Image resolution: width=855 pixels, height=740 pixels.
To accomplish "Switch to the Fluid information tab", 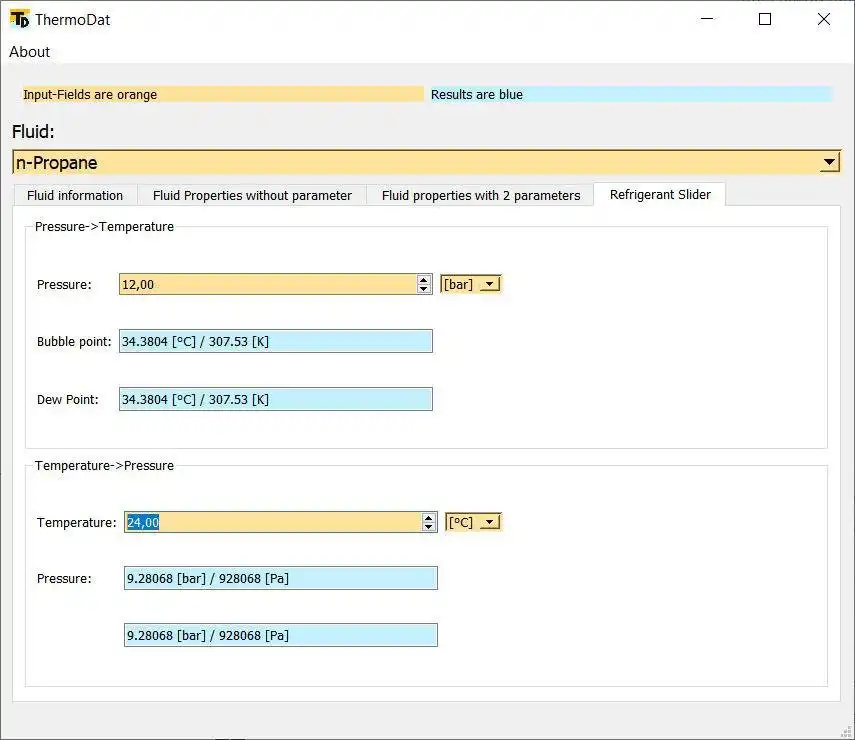I will pyautogui.click(x=74, y=195).
